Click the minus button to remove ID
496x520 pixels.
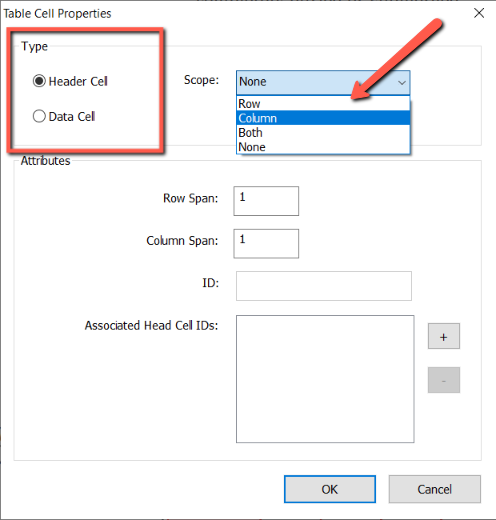point(444,380)
